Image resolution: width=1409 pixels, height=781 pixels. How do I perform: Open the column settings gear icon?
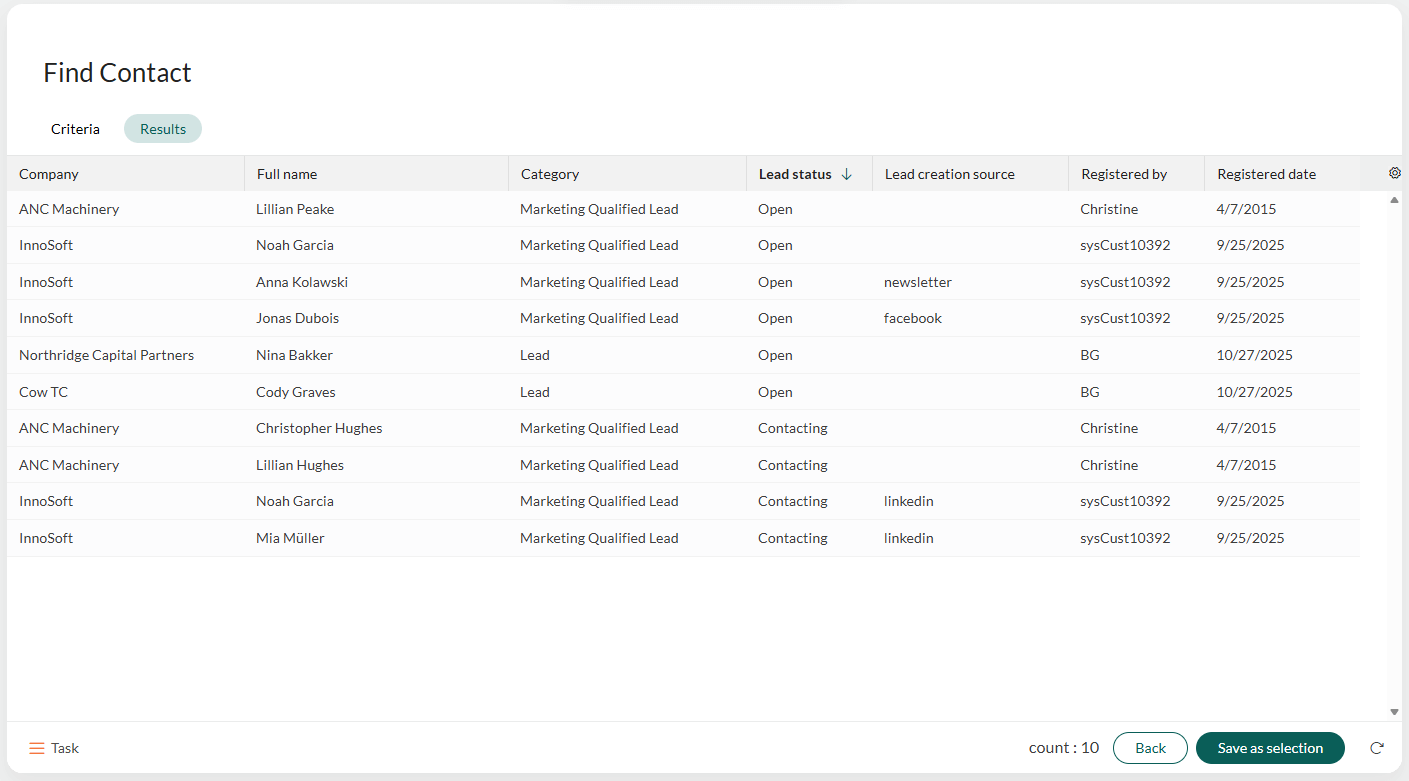pyautogui.click(x=1394, y=173)
